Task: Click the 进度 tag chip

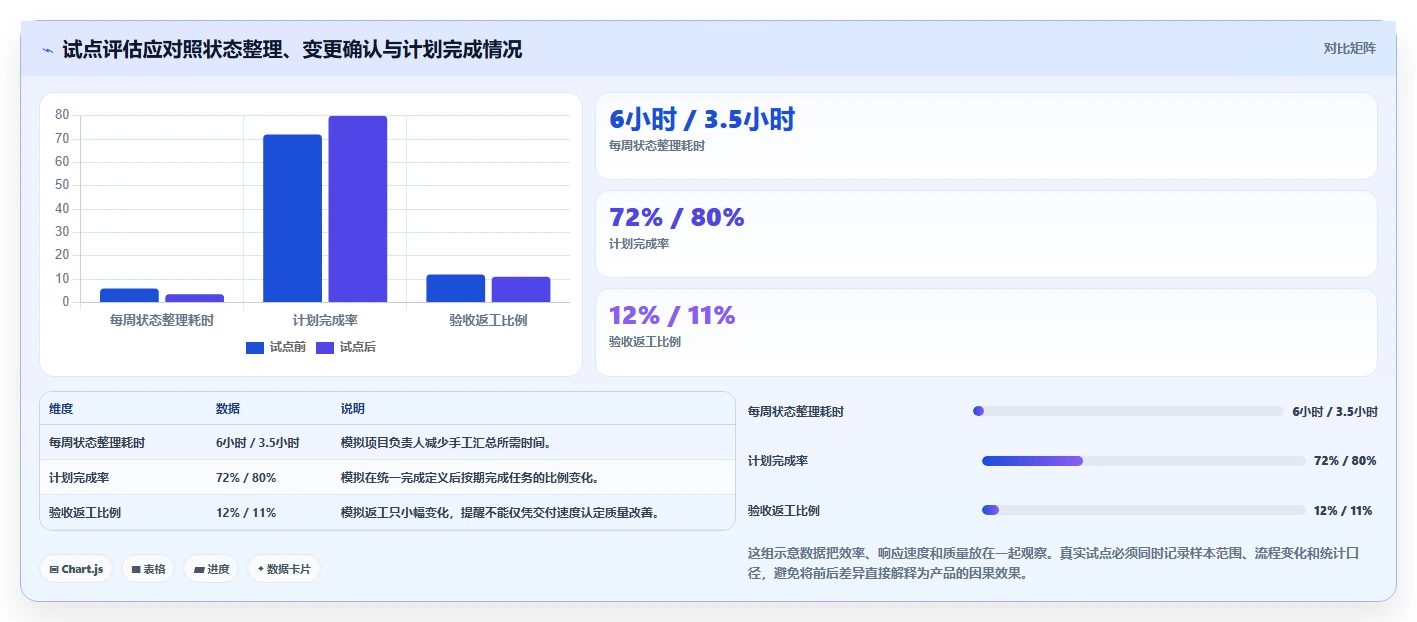Action: tap(211, 569)
